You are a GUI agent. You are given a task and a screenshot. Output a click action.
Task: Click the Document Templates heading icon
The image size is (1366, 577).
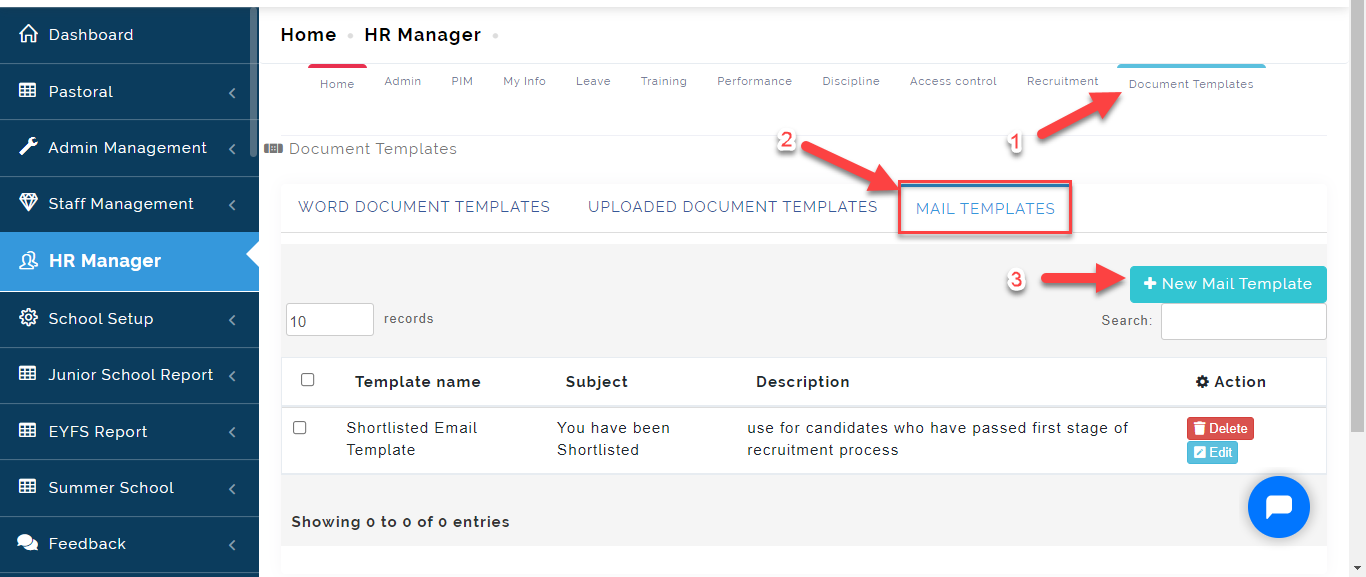coord(273,149)
